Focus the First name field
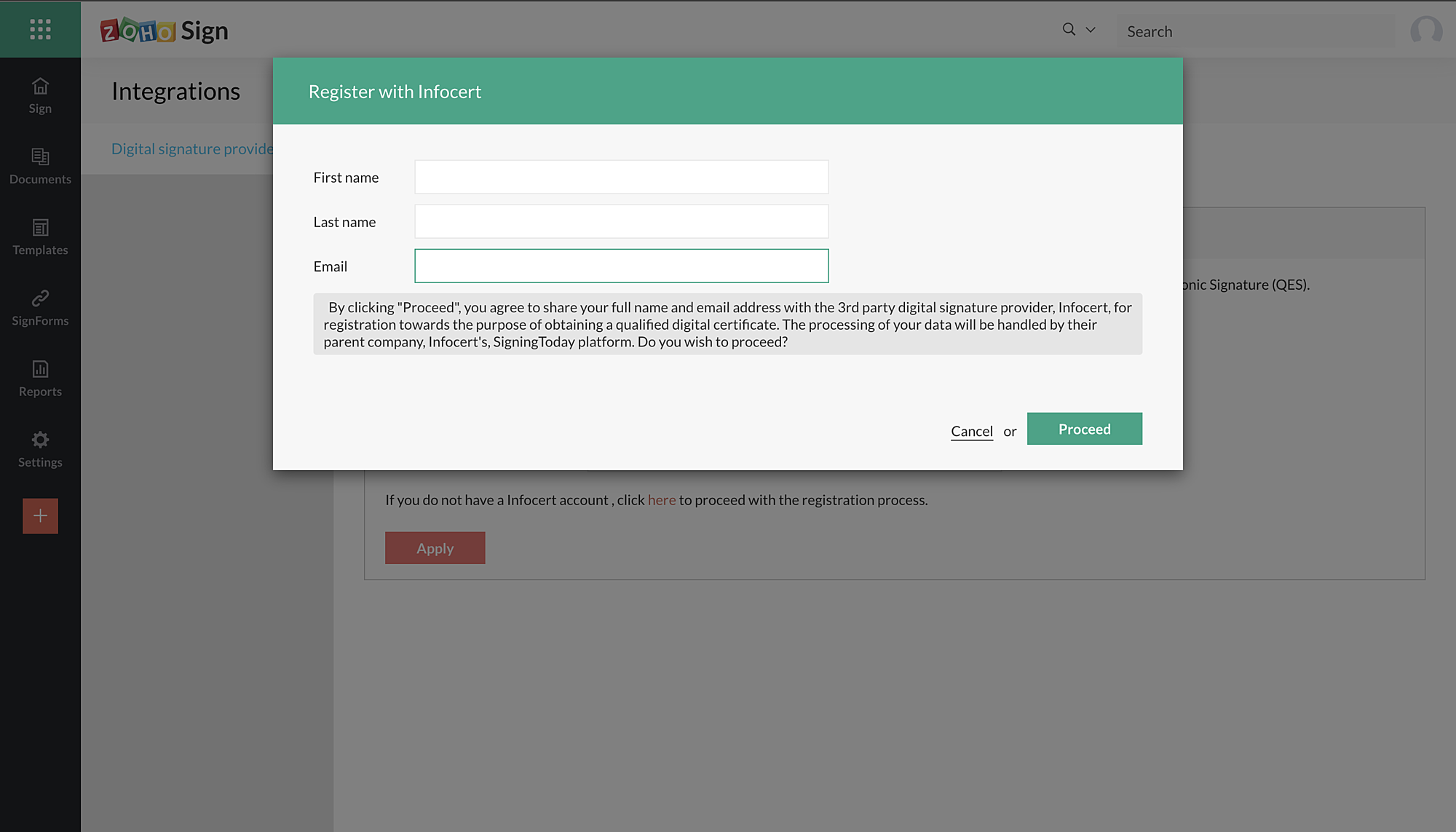 point(621,177)
